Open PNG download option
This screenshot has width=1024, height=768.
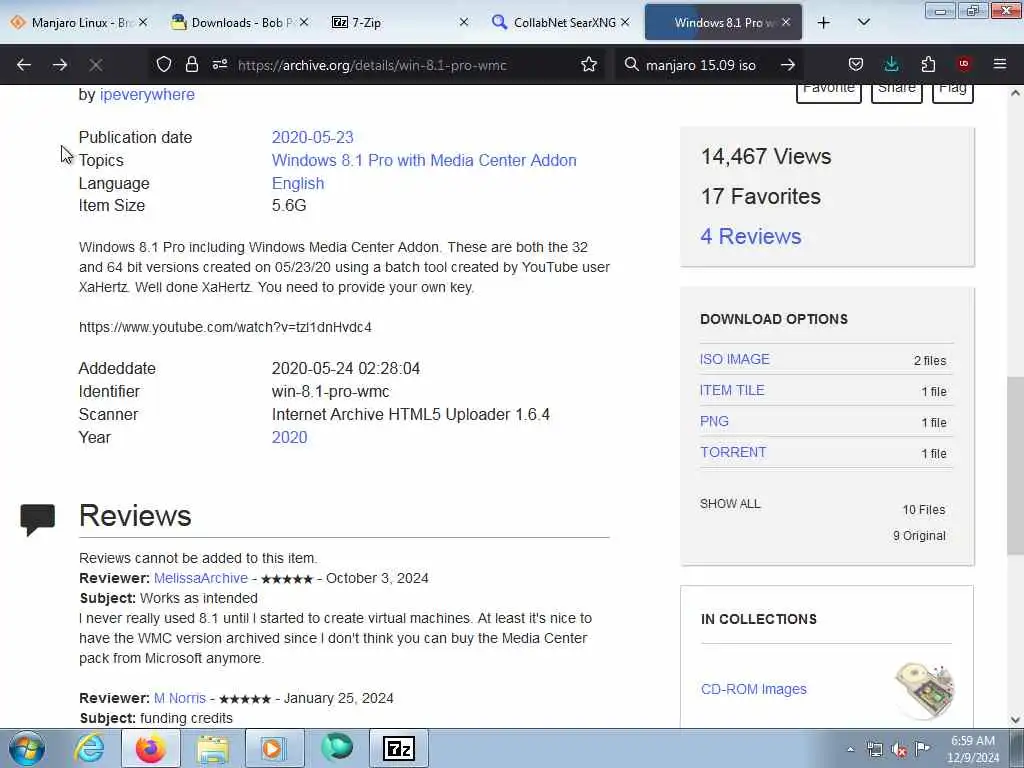tap(714, 422)
